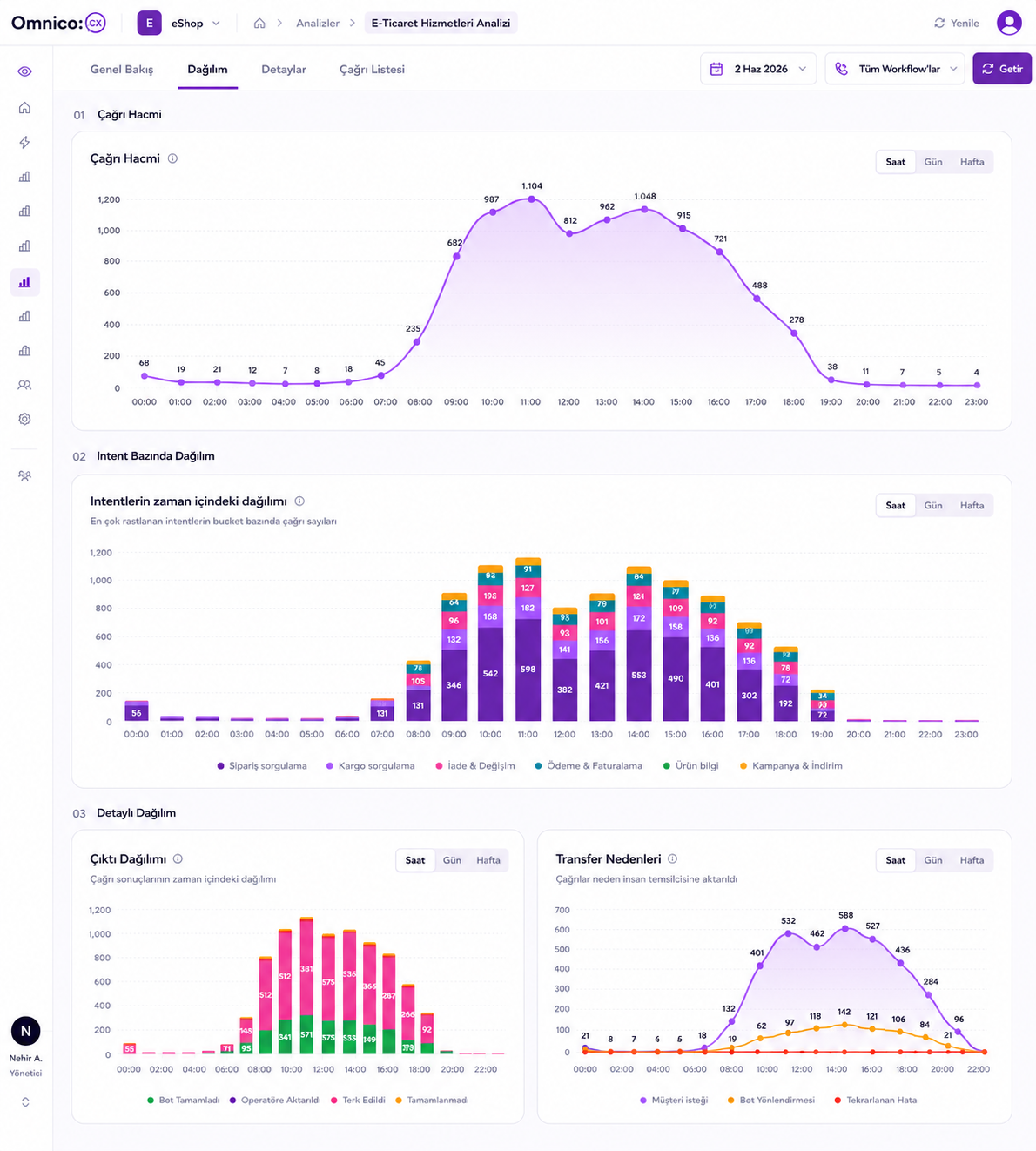Open the eShop workspace dropdown
The width and height of the screenshot is (1036, 1151).
pos(179,23)
